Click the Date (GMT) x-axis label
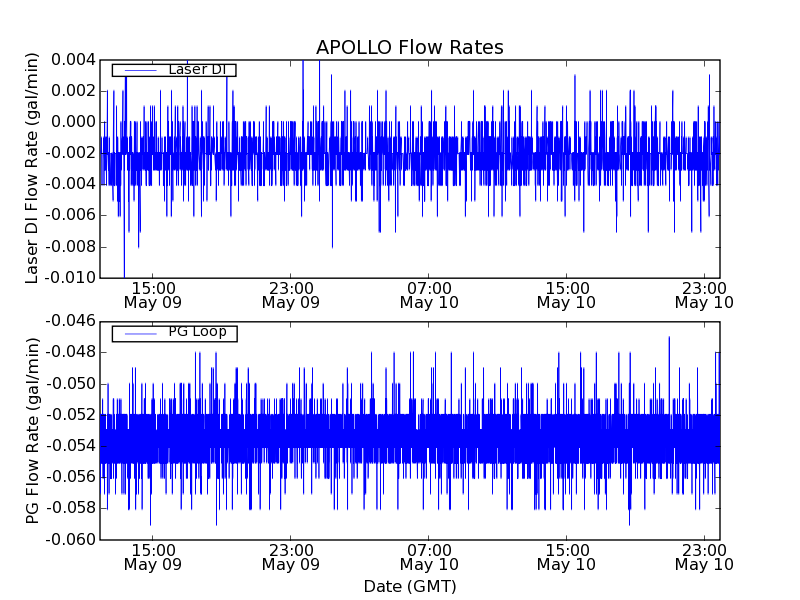The height and width of the screenshot is (600, 800). point(409,586)
